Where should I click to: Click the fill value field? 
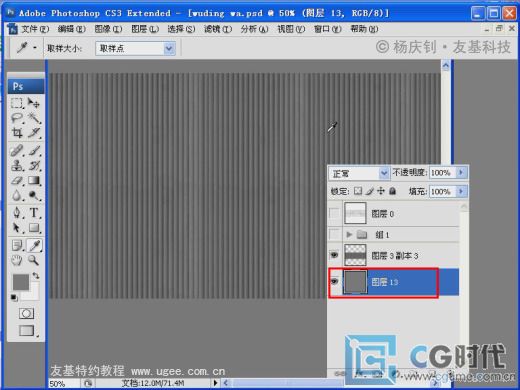tap(443, 191)
